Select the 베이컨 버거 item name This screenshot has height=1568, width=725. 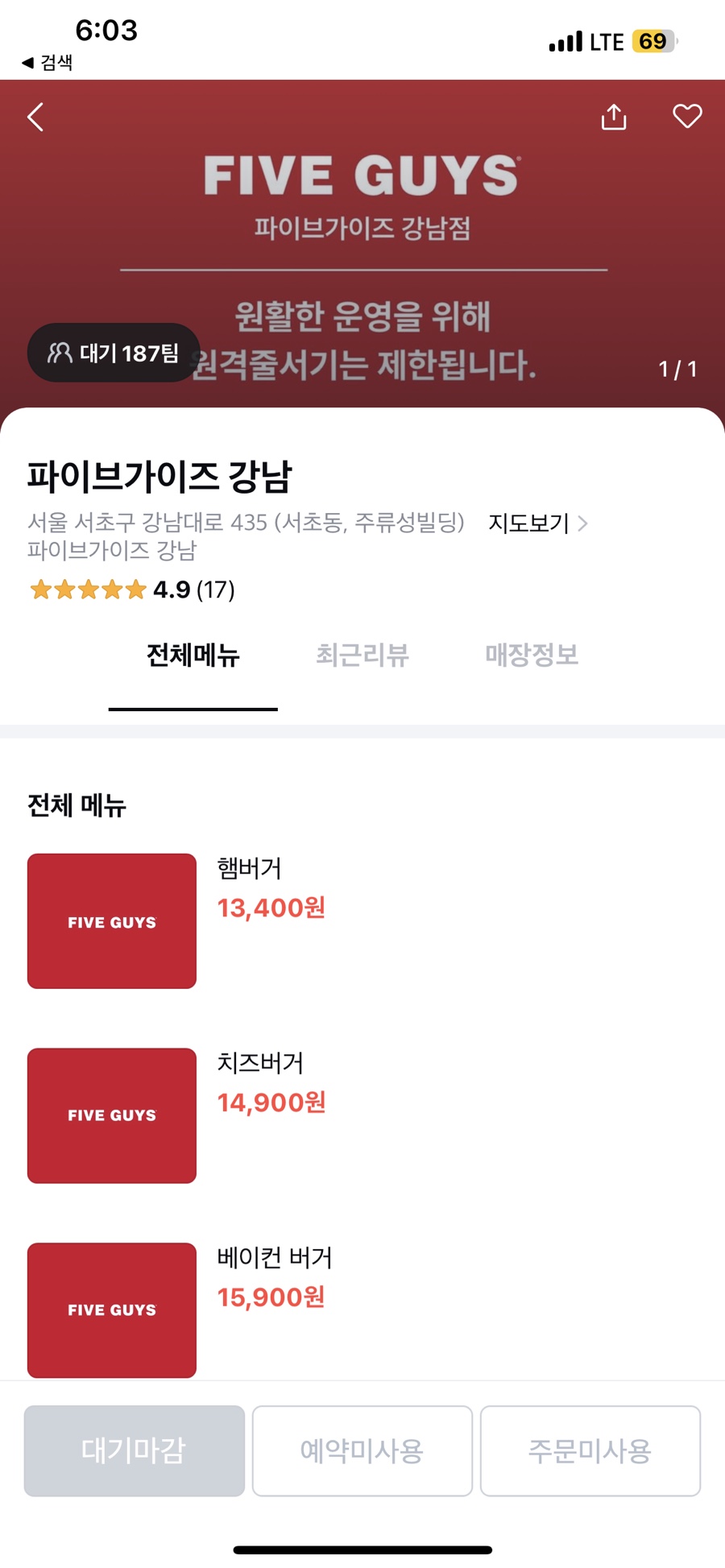pyautogui.click(x=275, y=1258)
